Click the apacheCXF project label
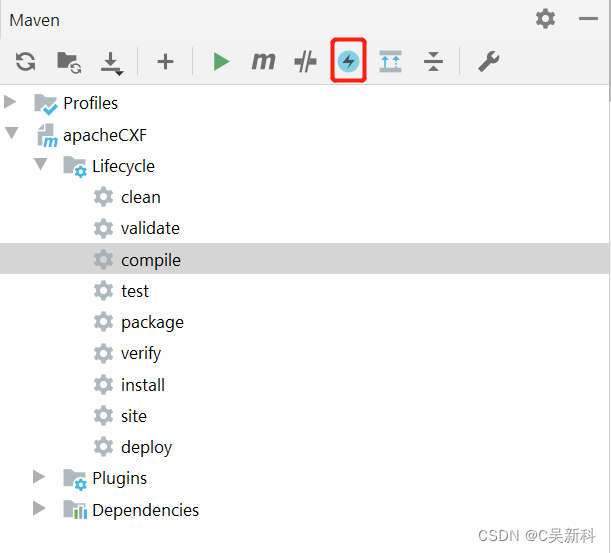 (105, 136)
